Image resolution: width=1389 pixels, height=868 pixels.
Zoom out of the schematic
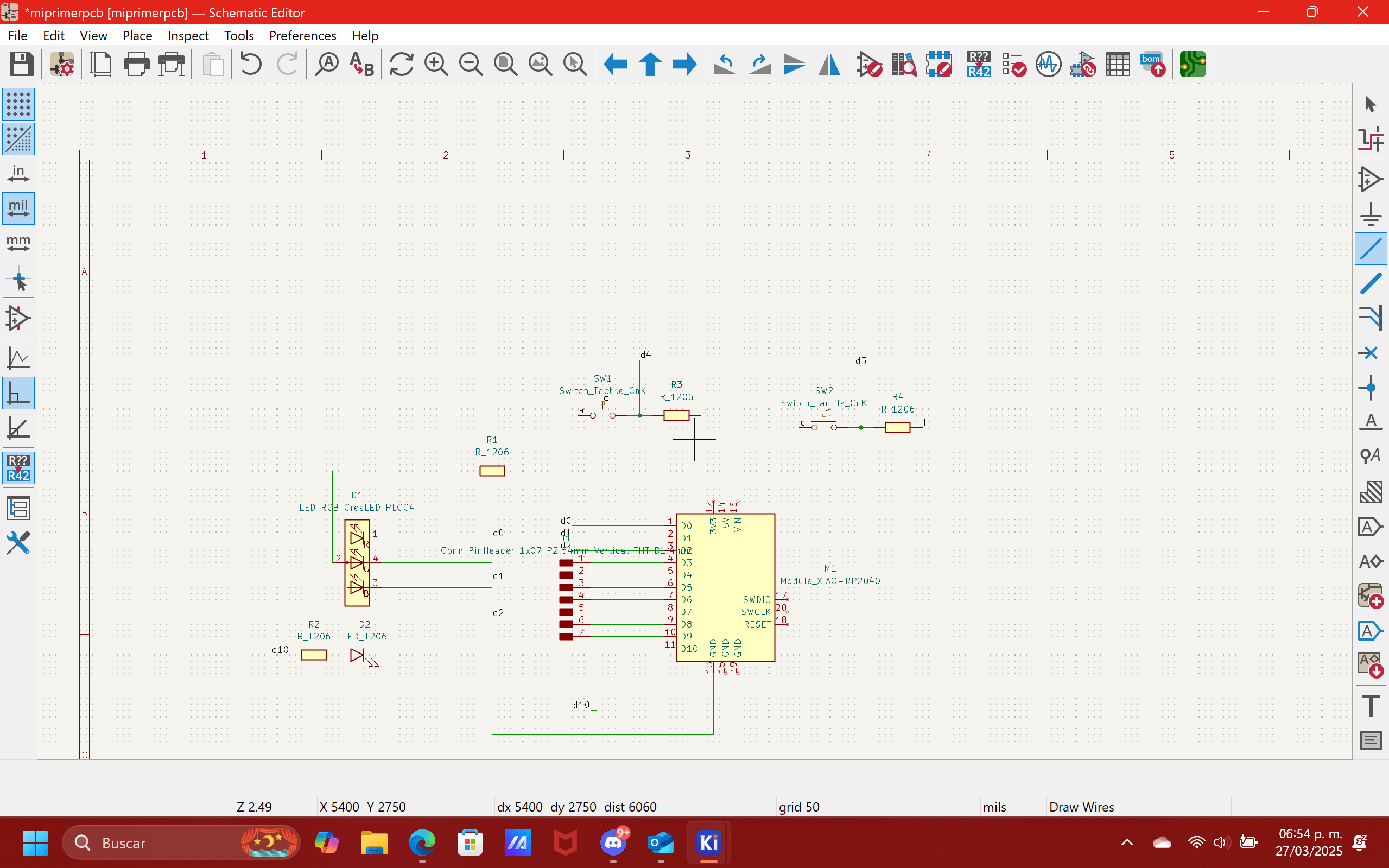471,64
